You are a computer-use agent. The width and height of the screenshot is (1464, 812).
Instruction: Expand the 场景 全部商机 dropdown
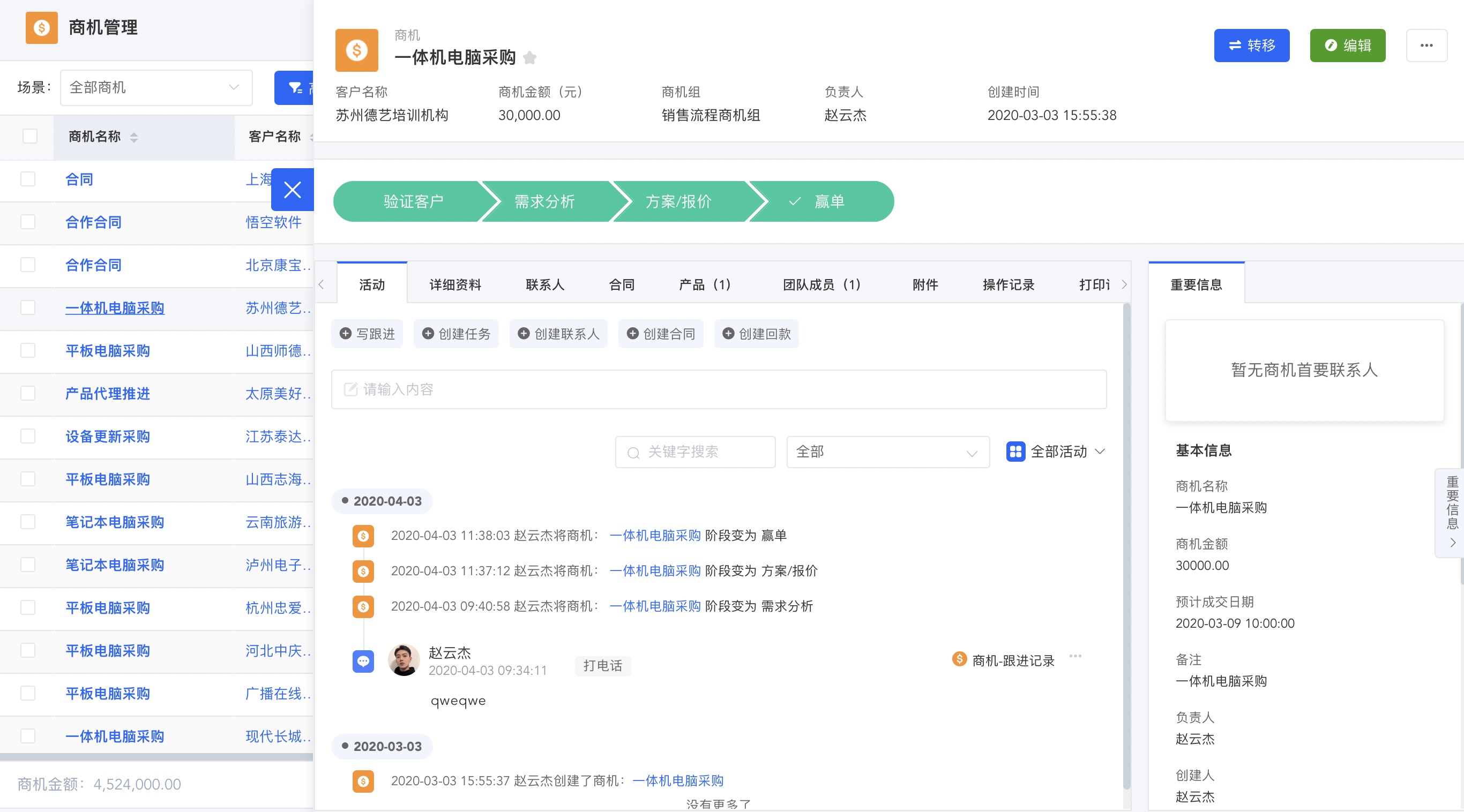point(156,87)
